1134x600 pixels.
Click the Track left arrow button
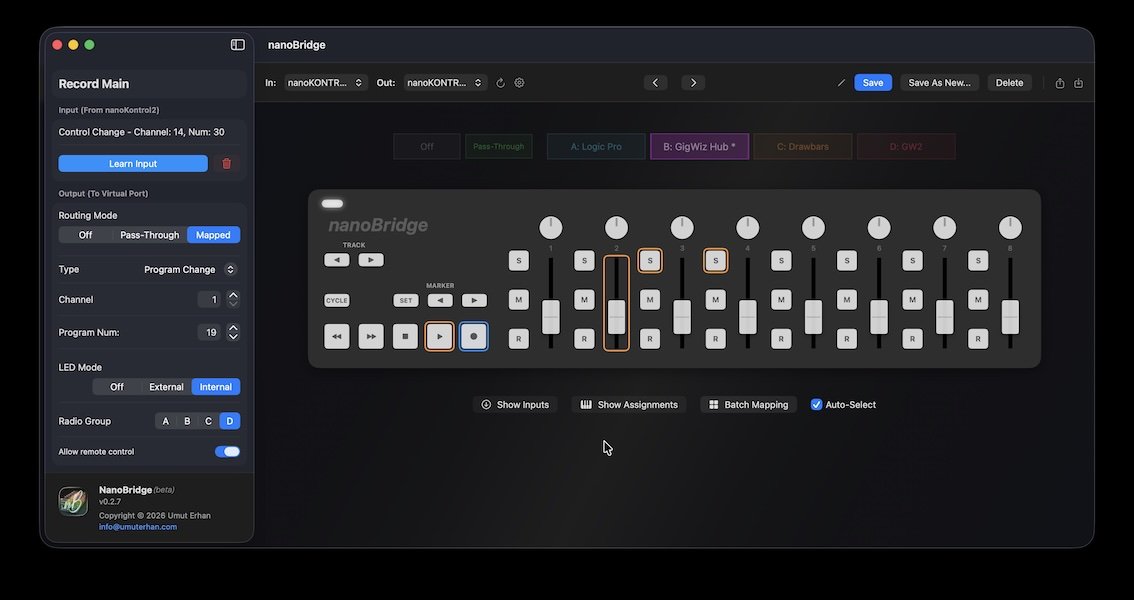coord(336,260)
